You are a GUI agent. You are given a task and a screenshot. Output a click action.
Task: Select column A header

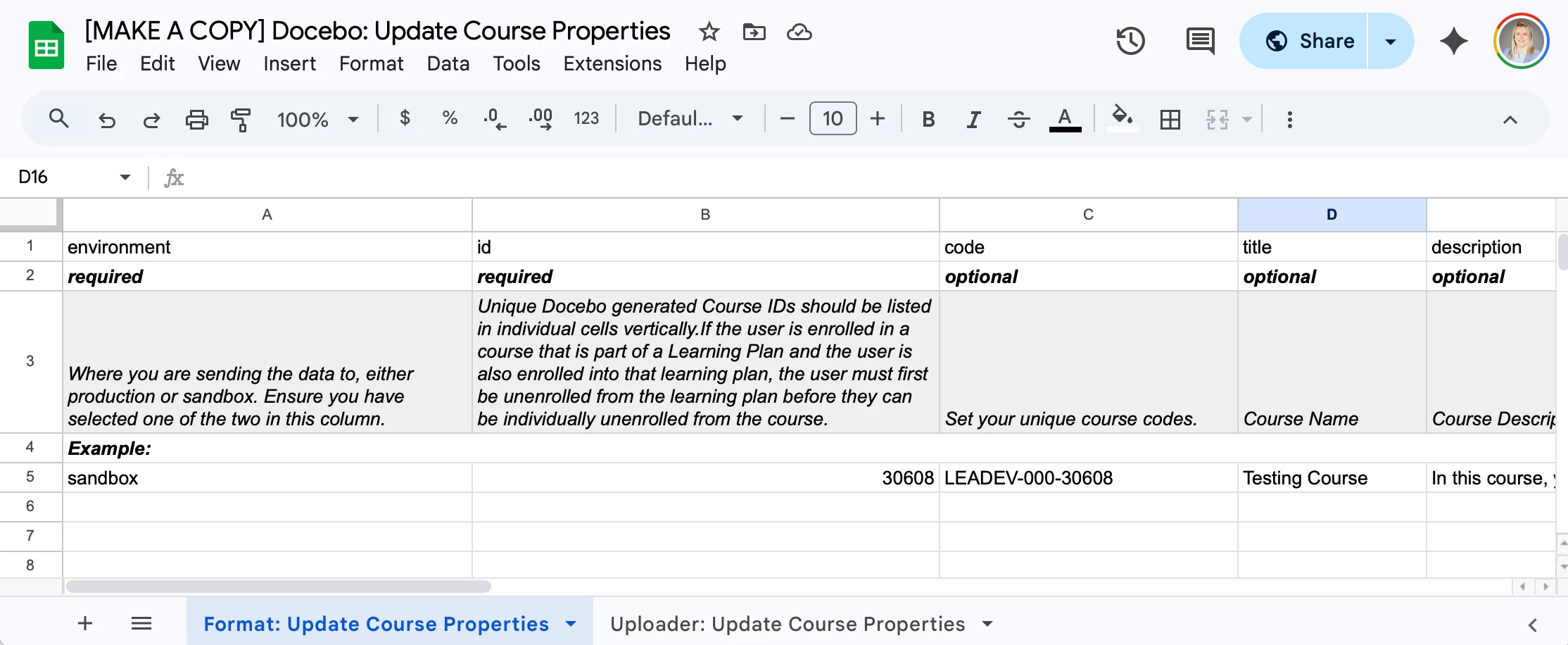point(267,215)
